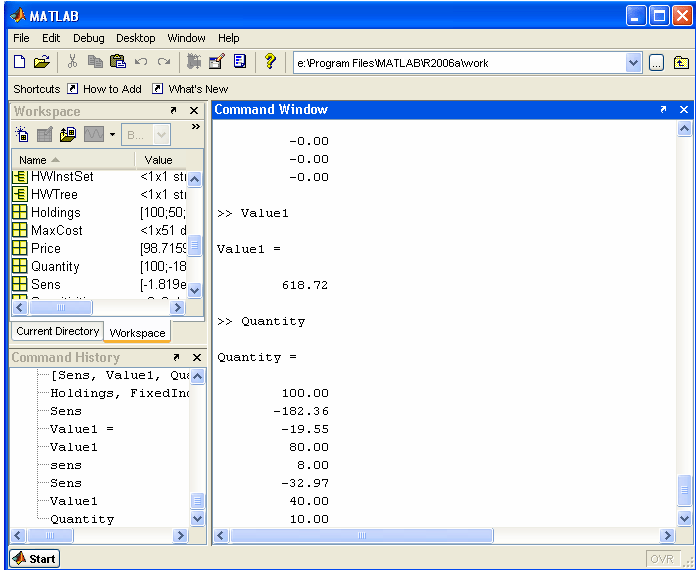Image resolution: width=698 pixels, height=574 pixels.
Task: Click Value column header in Workspace
Action: click(x=161, y=160)
